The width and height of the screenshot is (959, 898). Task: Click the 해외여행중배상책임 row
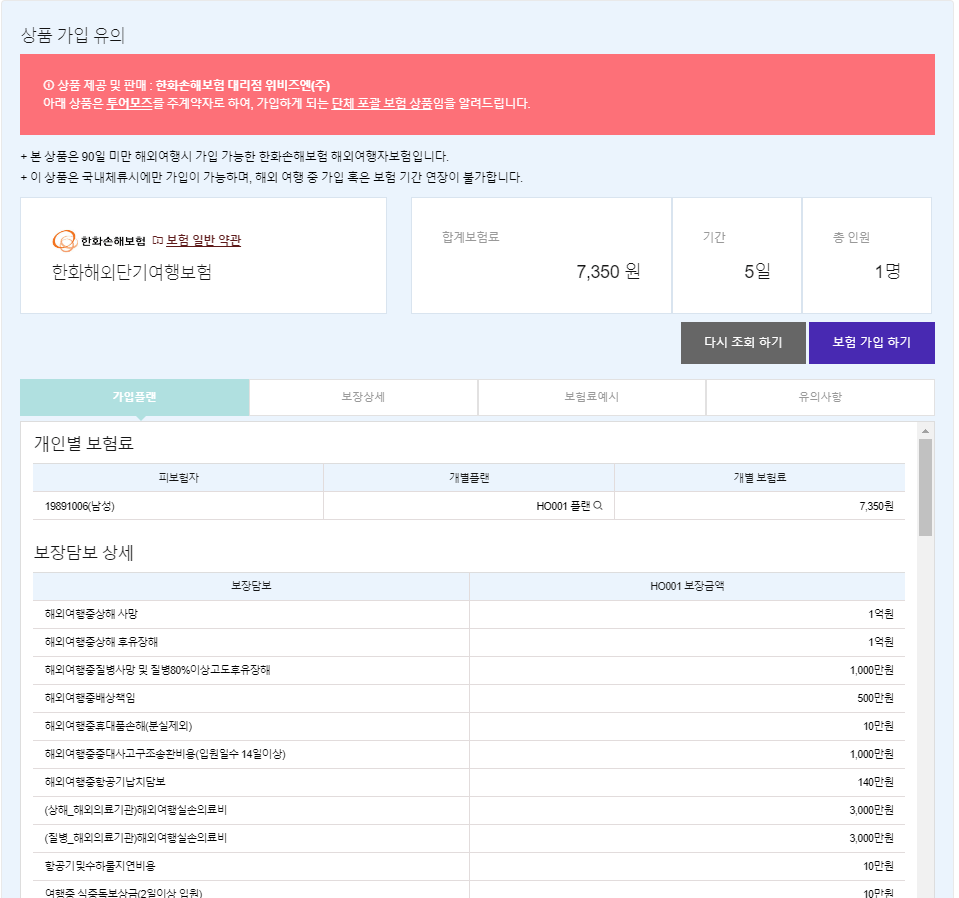click(469, 698)
